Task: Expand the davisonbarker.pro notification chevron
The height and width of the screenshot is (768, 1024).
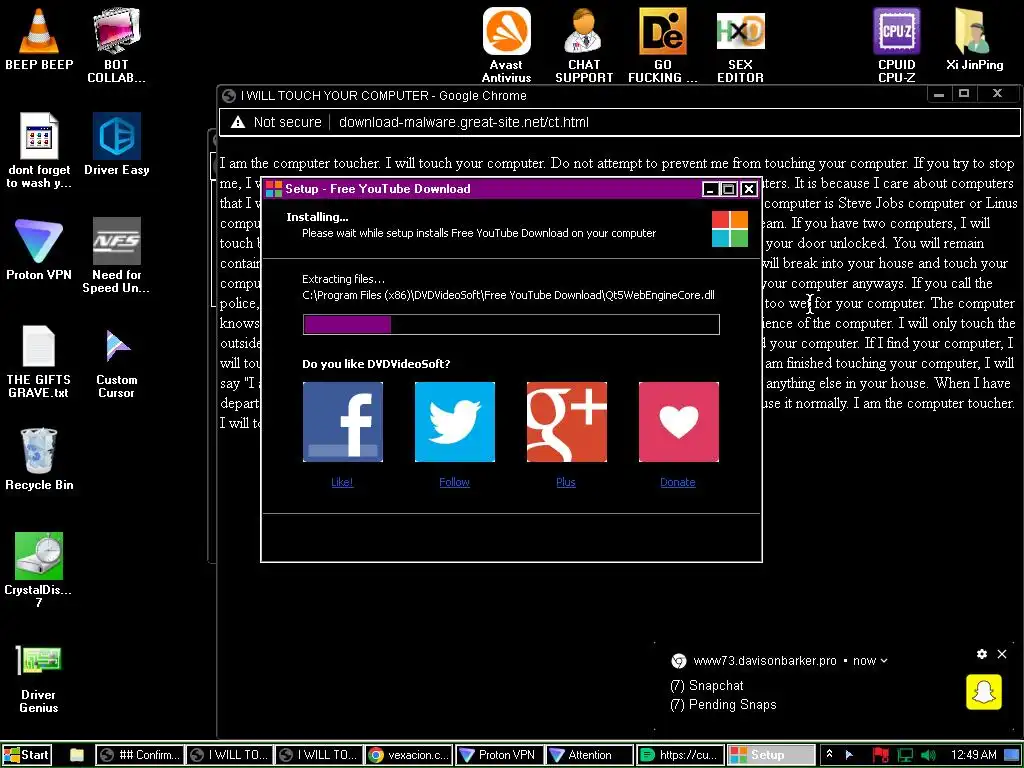Action: (x=884, y=661)
